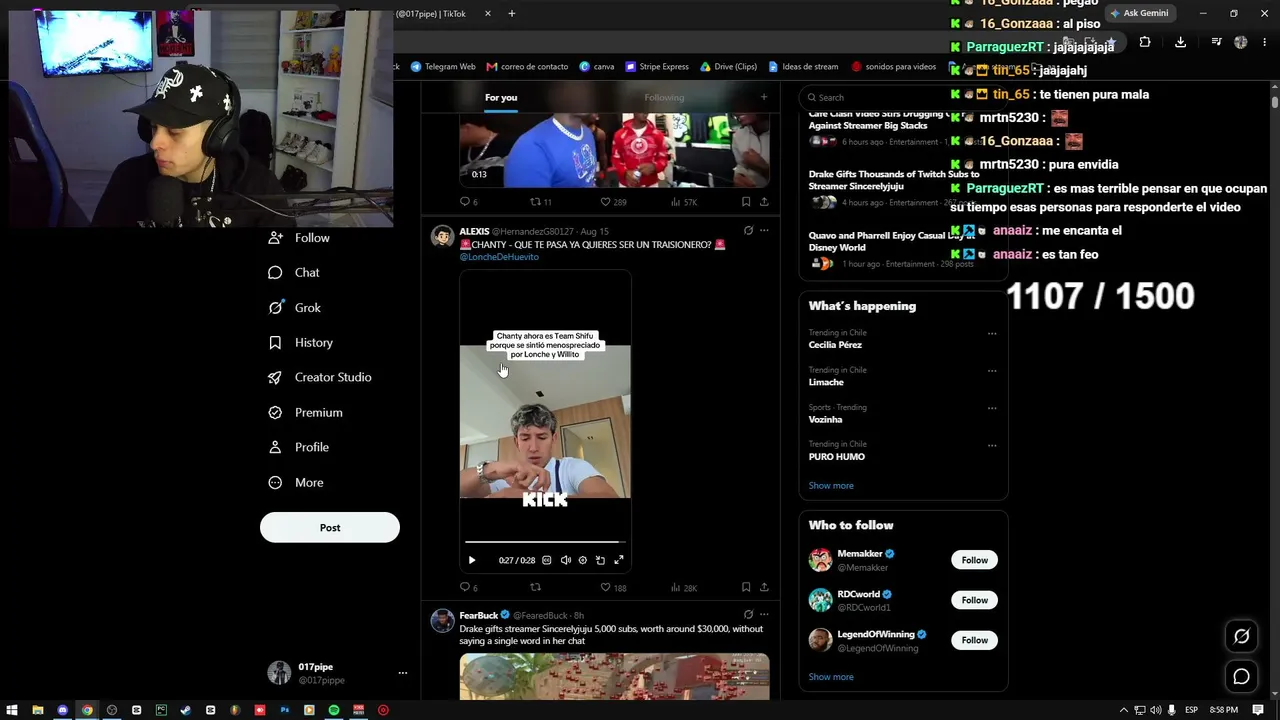Switch to the For you tab

coord(501,97)
